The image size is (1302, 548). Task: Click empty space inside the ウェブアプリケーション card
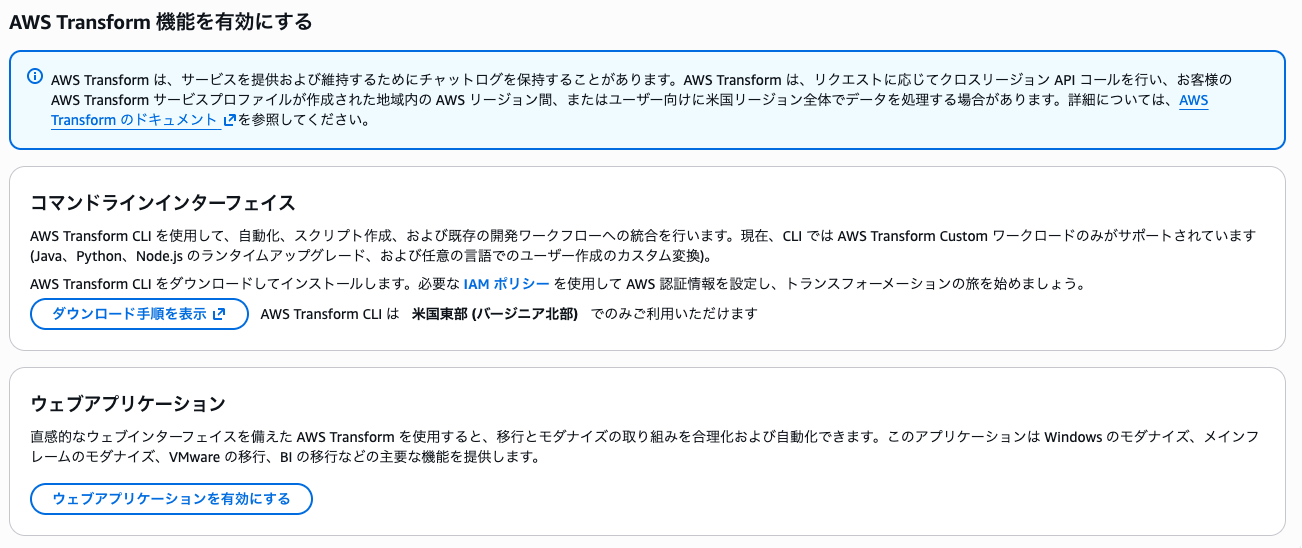pos(800,500)
